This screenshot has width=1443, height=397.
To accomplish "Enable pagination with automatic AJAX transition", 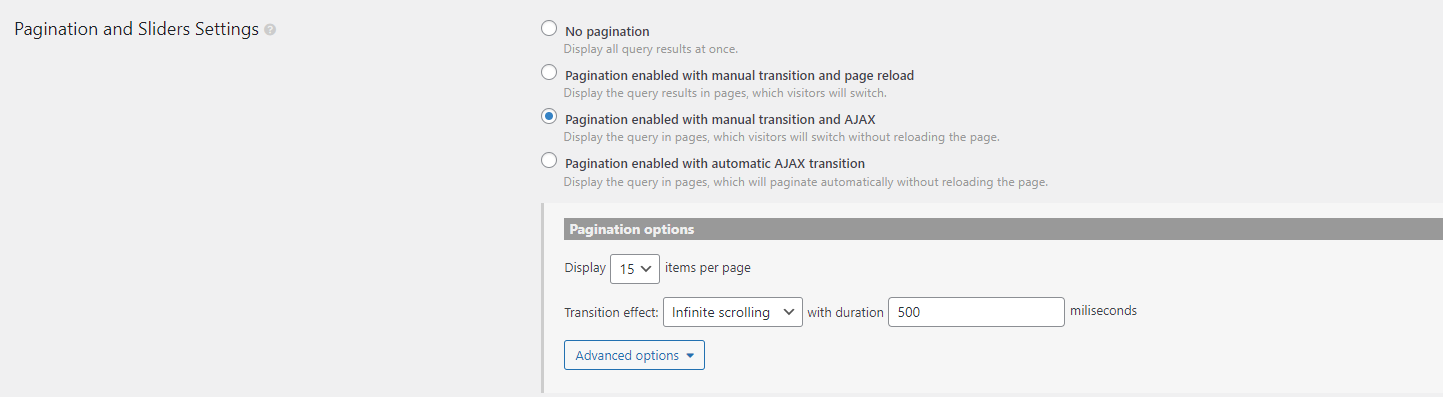I will tap(549, 161).
